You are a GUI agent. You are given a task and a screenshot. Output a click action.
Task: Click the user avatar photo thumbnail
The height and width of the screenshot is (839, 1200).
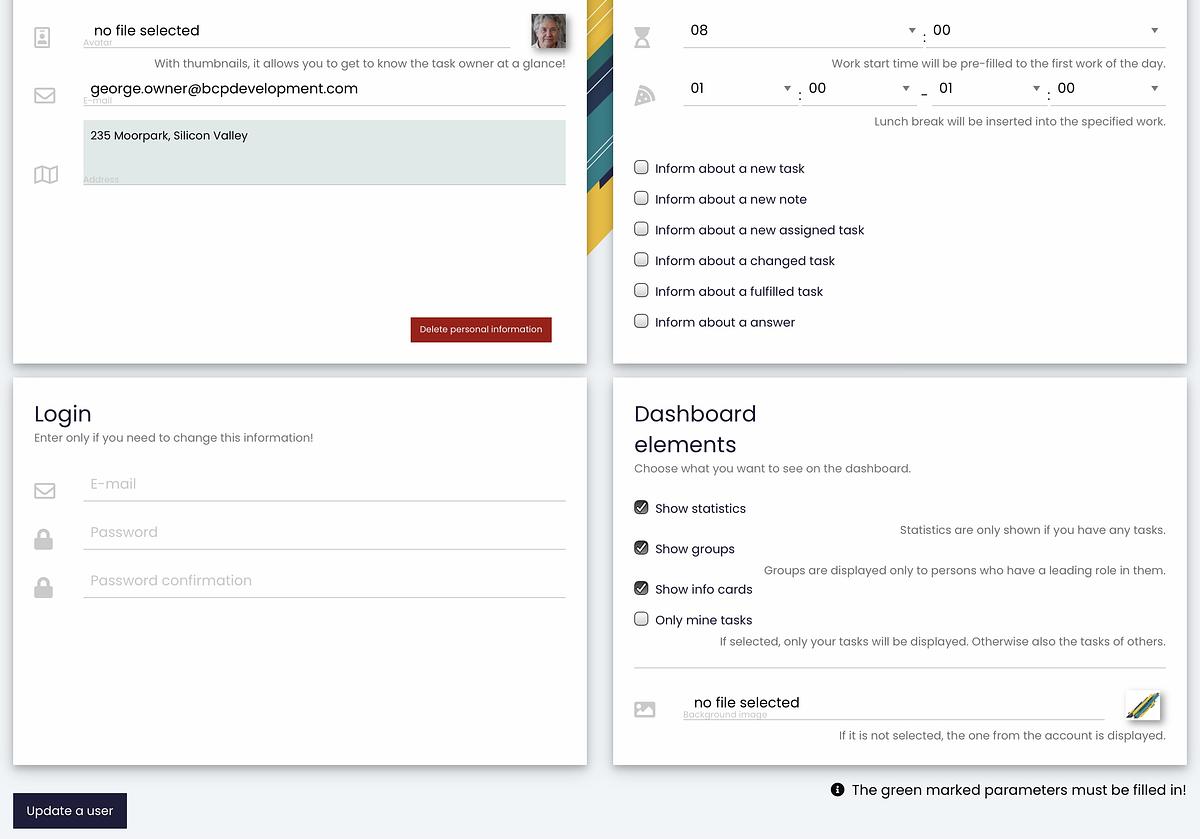(x=548, y=31)
